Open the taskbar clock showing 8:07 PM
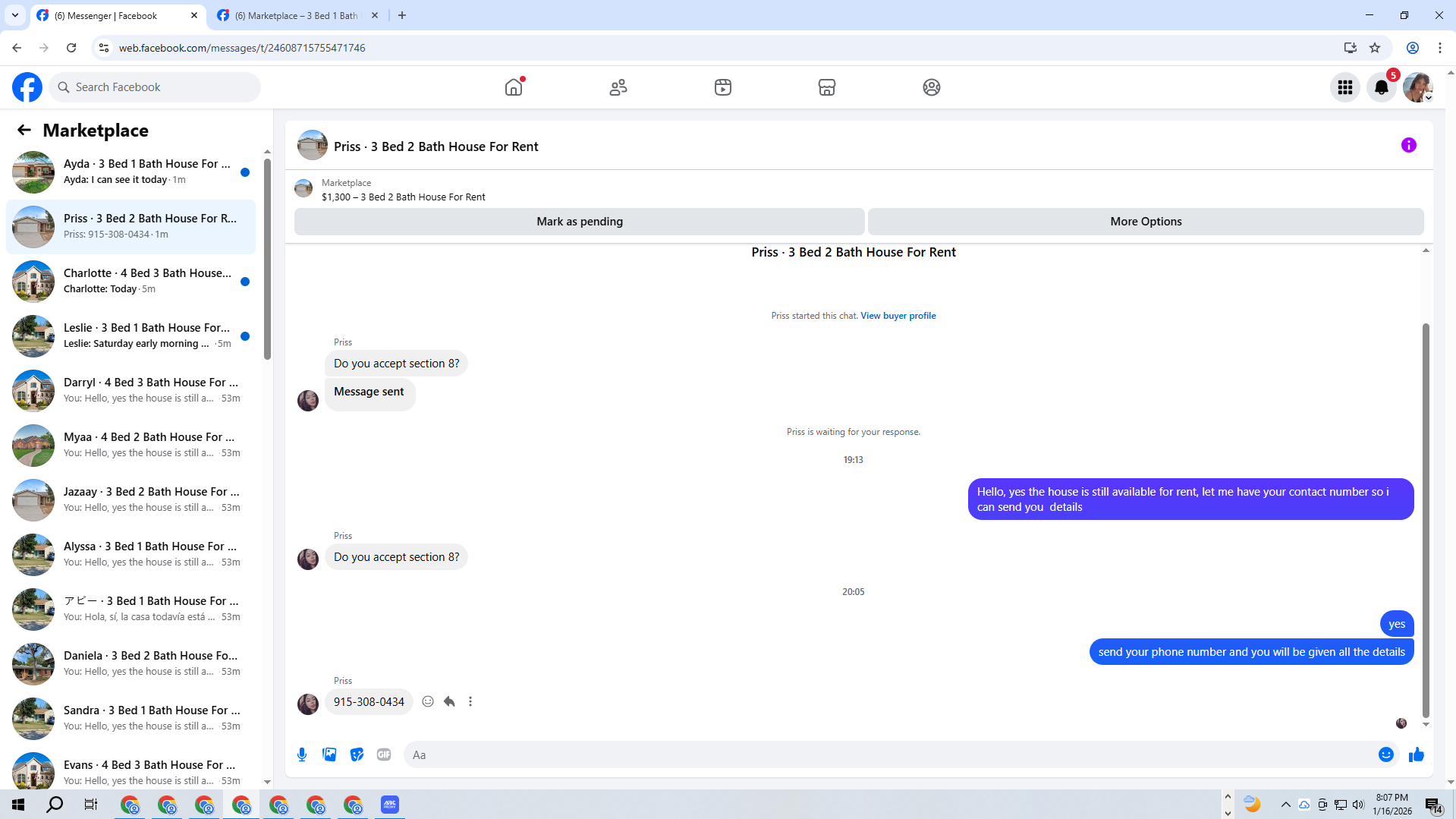The width and height of the screenshot is (1456, 819). [x=1392, y=805]
